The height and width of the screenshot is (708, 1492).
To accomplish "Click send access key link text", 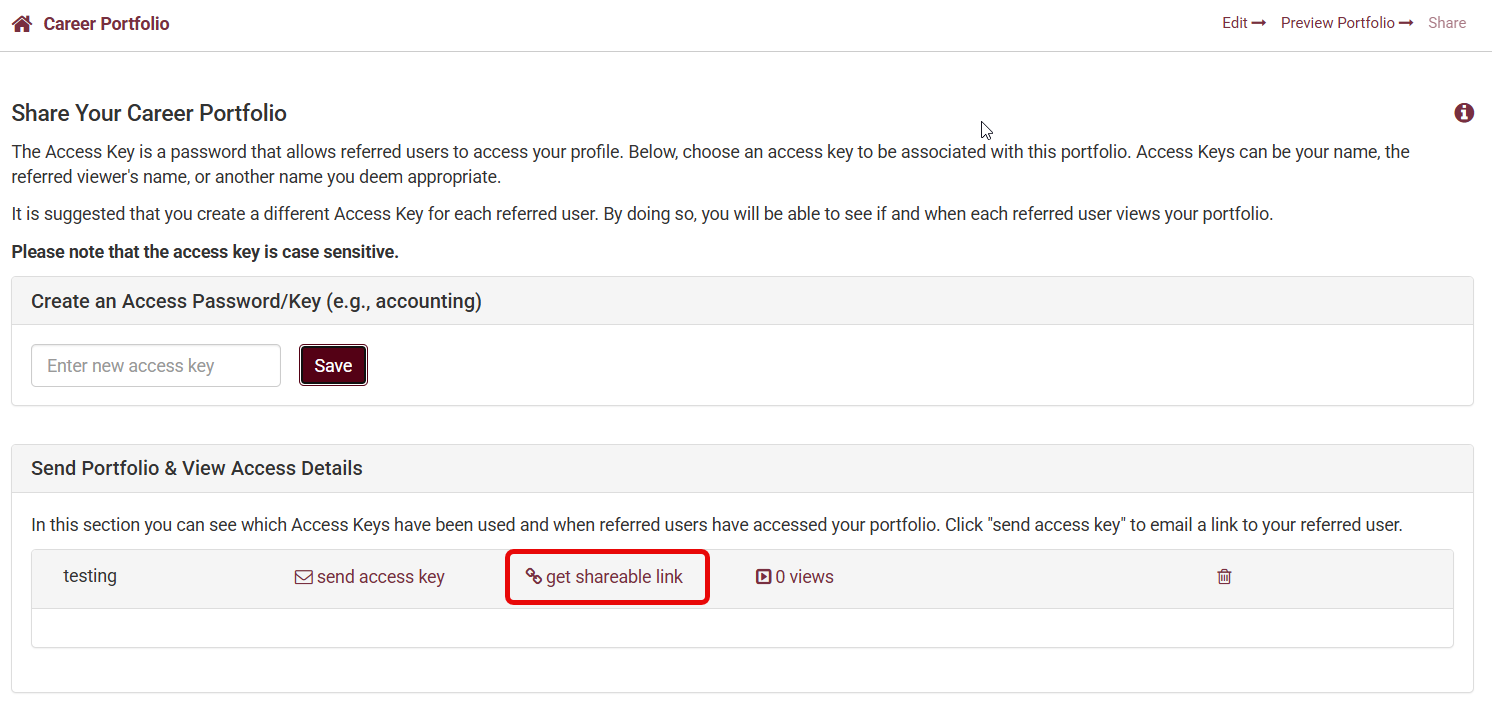I will click(x=380, y=577).
